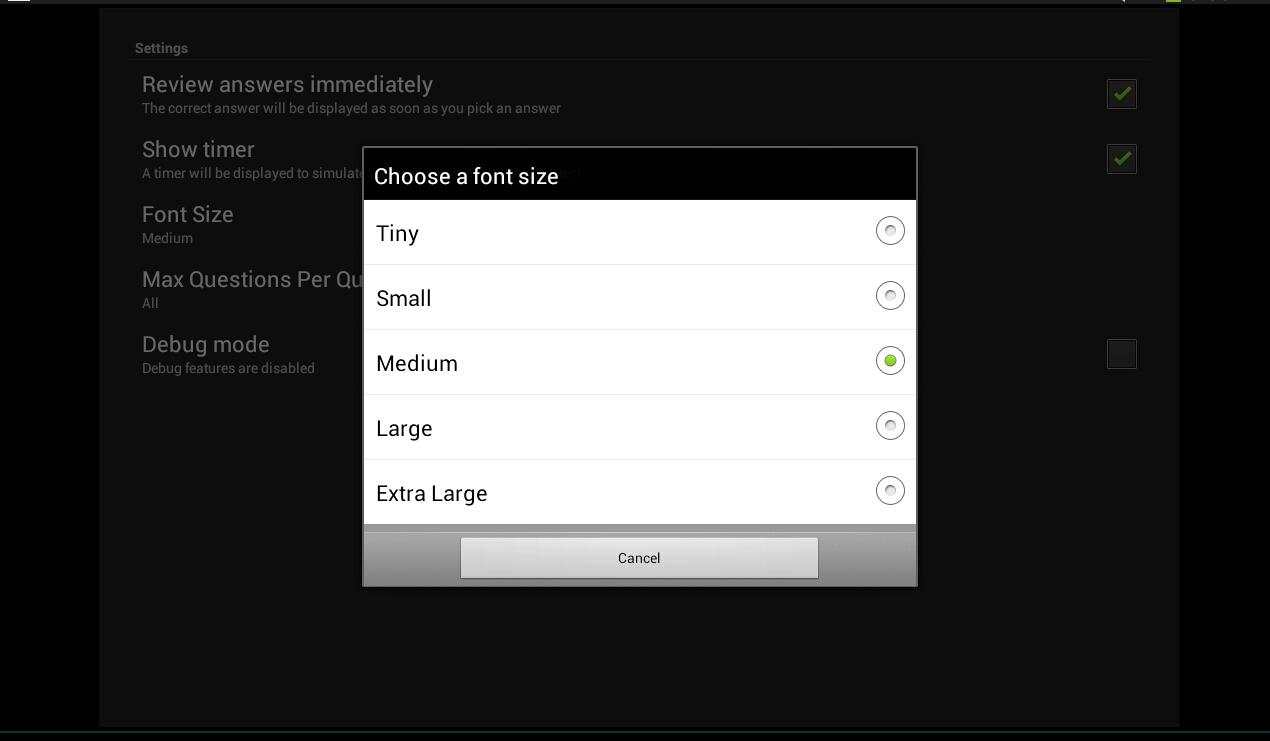Click the Settings header text

(x=161, y=48)
